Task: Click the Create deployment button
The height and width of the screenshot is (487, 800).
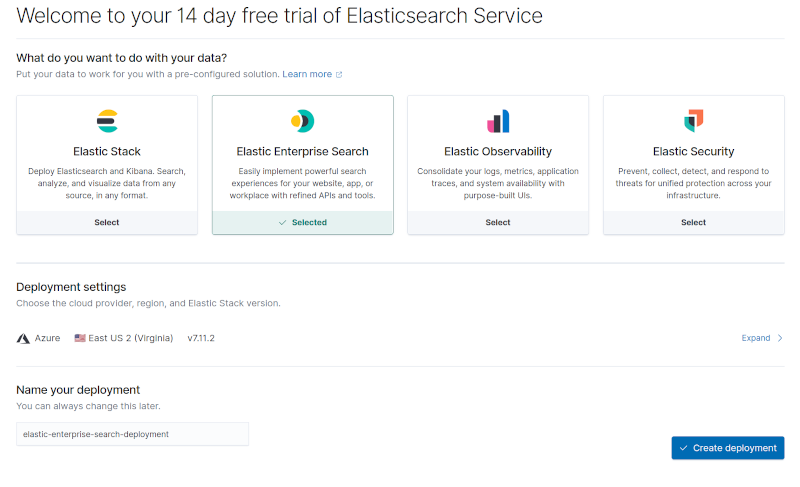Action: 728,448
